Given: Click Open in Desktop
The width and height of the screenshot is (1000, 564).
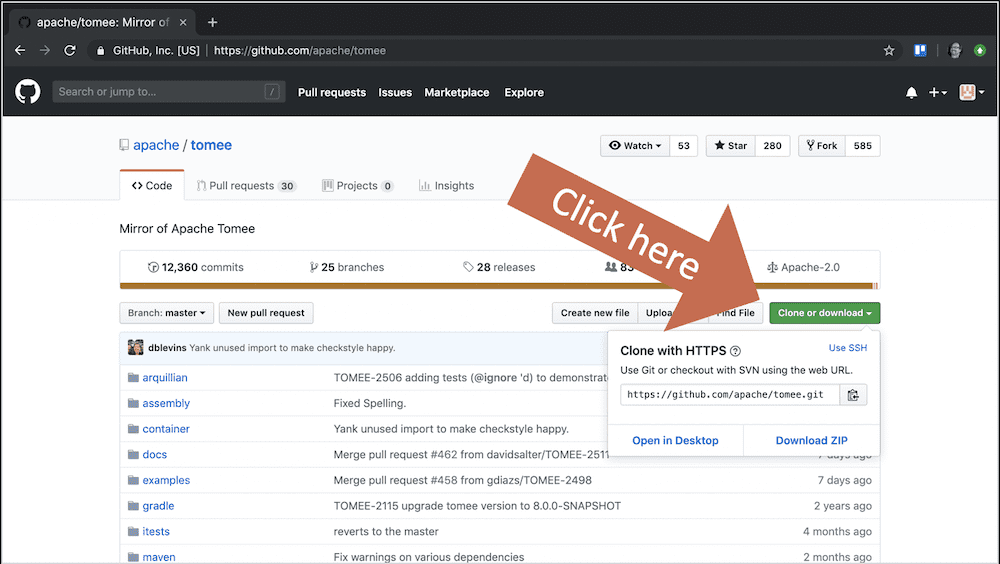Looking at the screenshot, I should [675, 440].
